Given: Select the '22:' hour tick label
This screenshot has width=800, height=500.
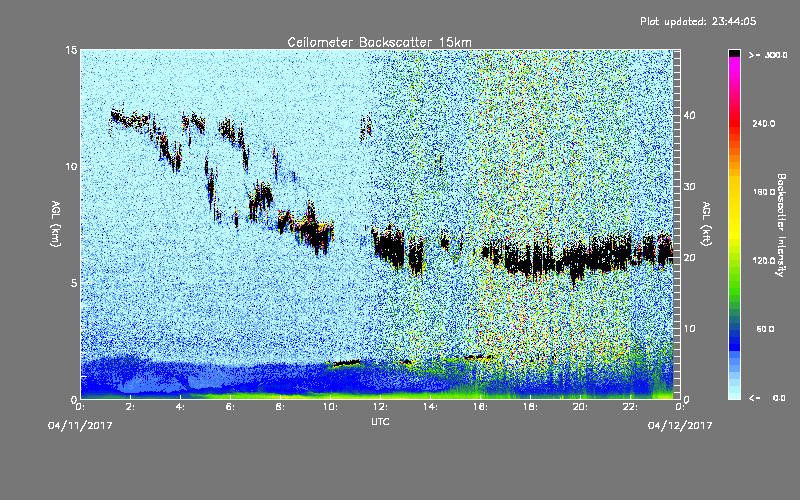Looking at the screenshot, I should 630,407.
